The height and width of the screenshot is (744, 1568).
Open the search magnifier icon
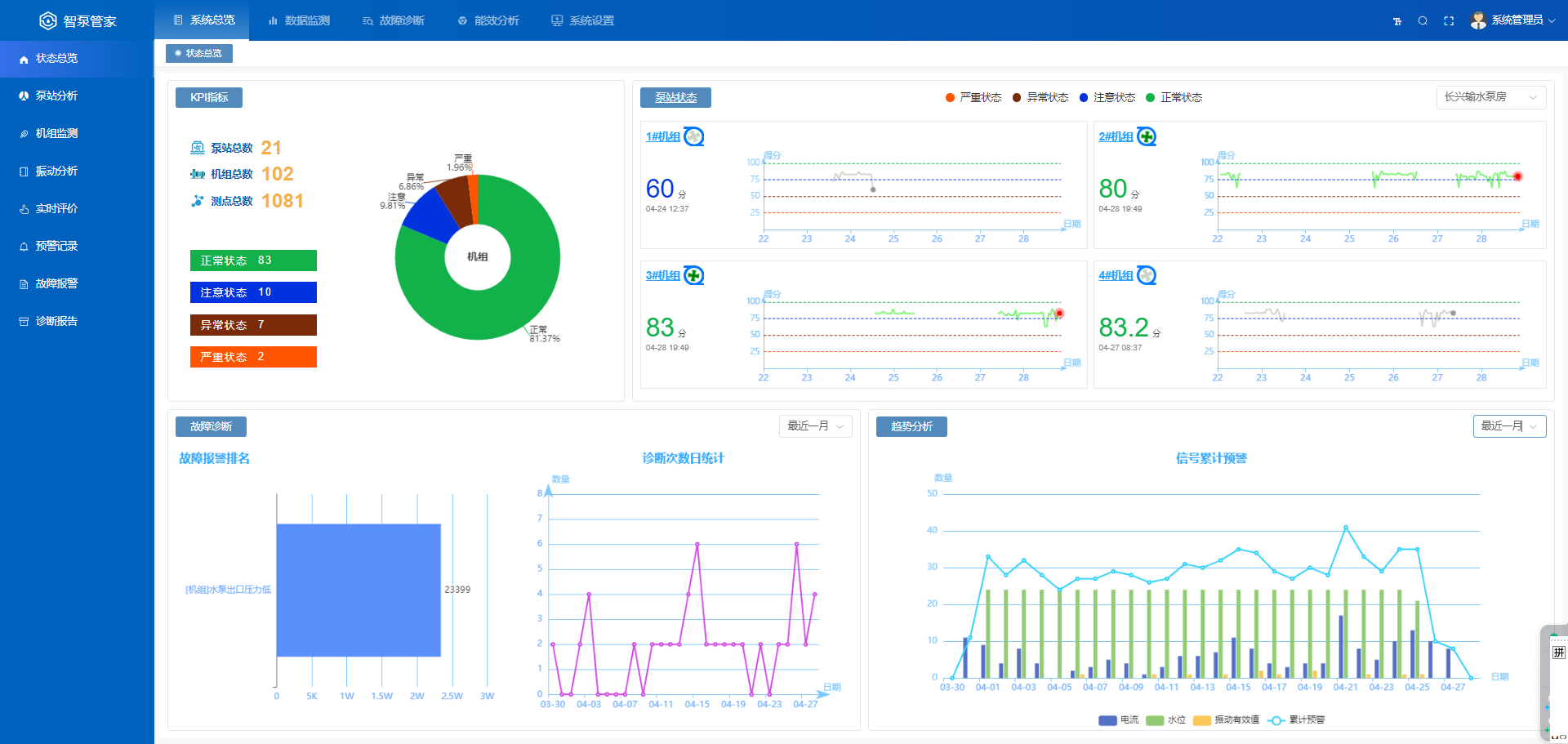pyautogui.click(x=1423, y=21)
